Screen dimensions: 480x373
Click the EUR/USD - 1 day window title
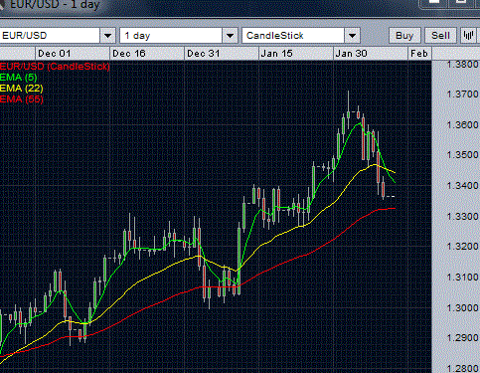pyautogui.click(x=55, y=5)
